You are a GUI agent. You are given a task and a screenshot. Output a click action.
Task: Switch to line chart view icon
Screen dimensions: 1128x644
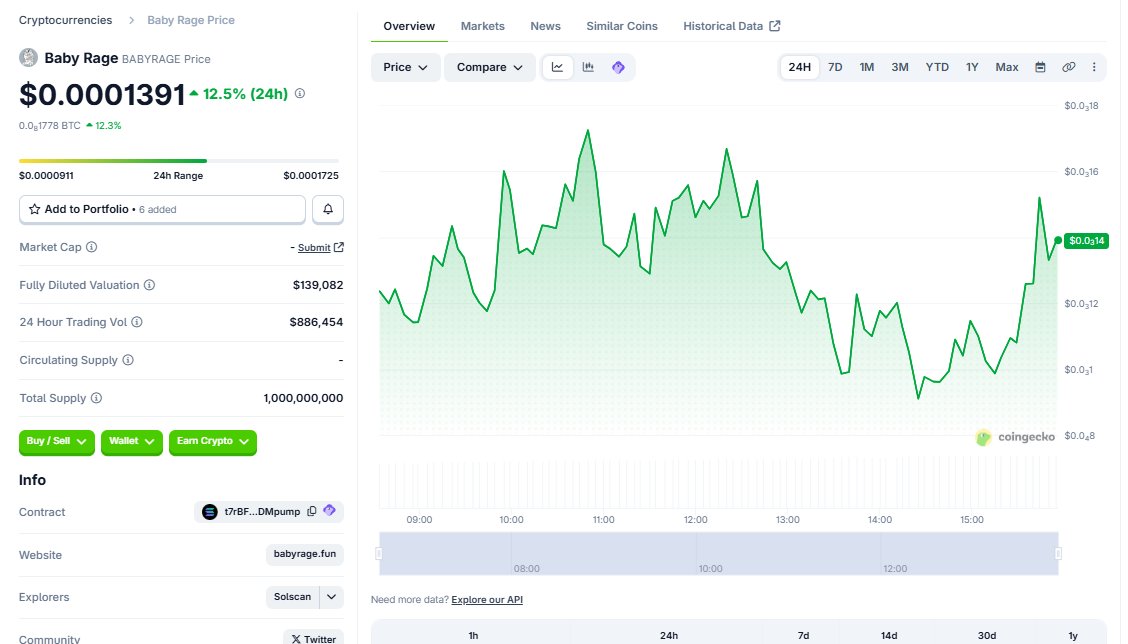(x=558, y=67)
